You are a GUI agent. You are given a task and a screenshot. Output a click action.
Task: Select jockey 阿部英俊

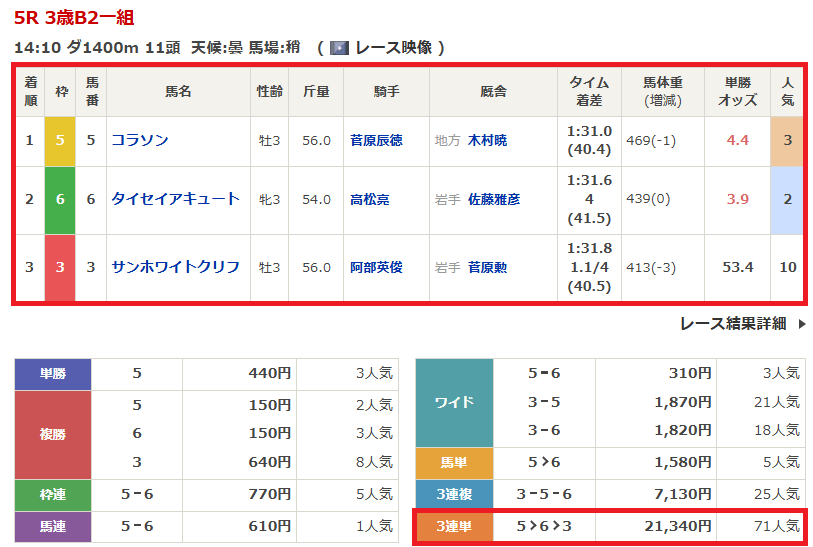point(376,268)
